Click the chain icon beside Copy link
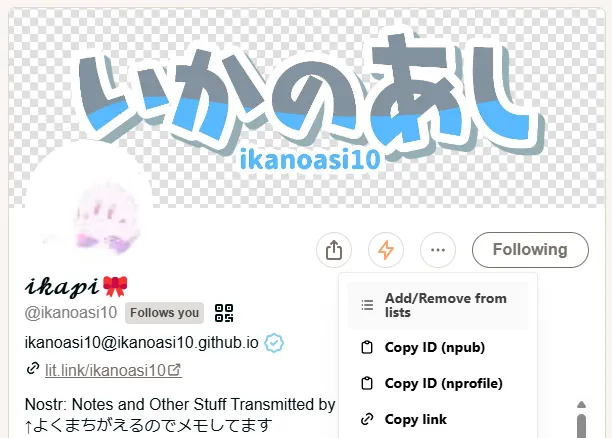This screenshot has height=438, width=612. click(367, 419)
